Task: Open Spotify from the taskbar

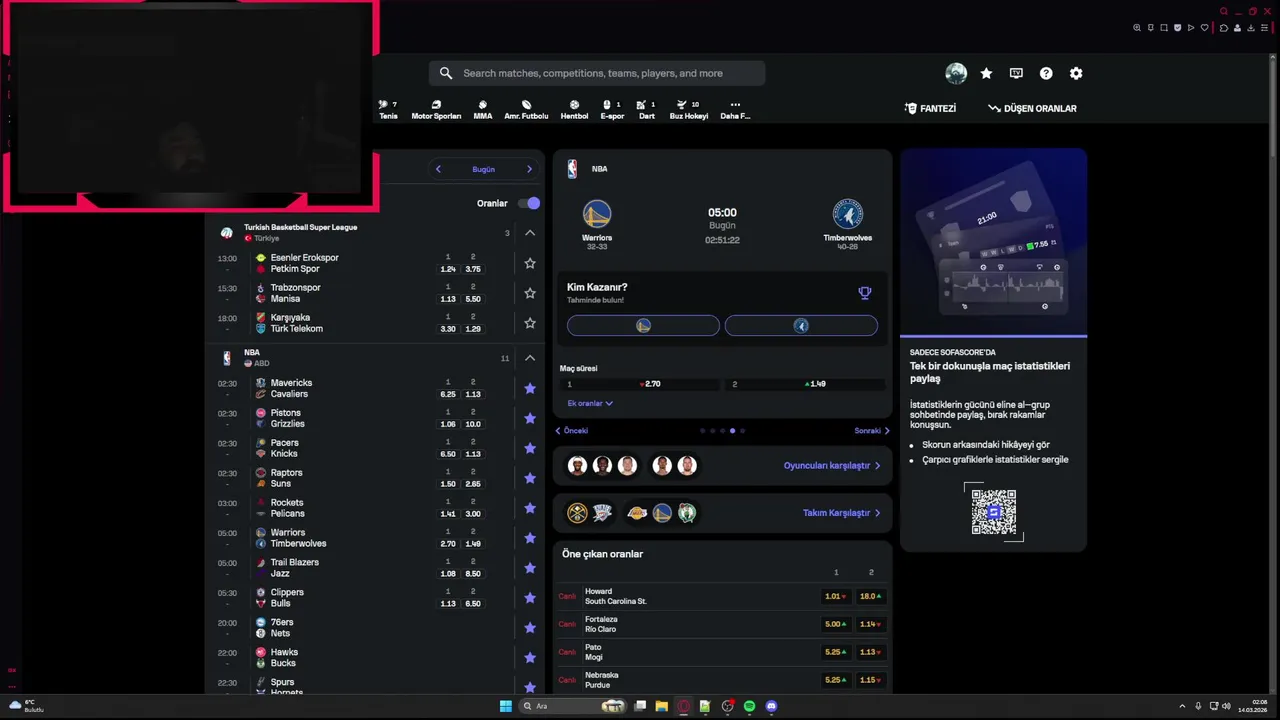Action: click(749, 706)
